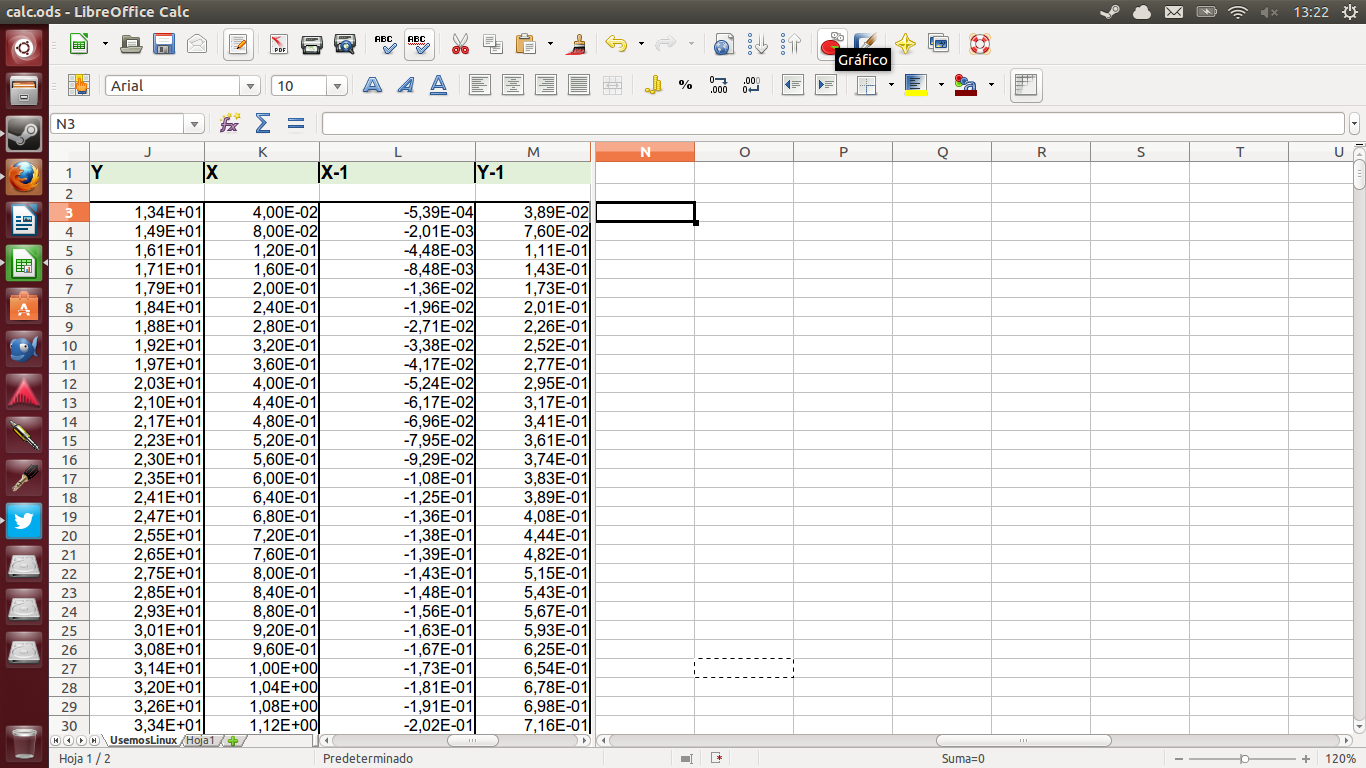Export directly as PDF

278,44
